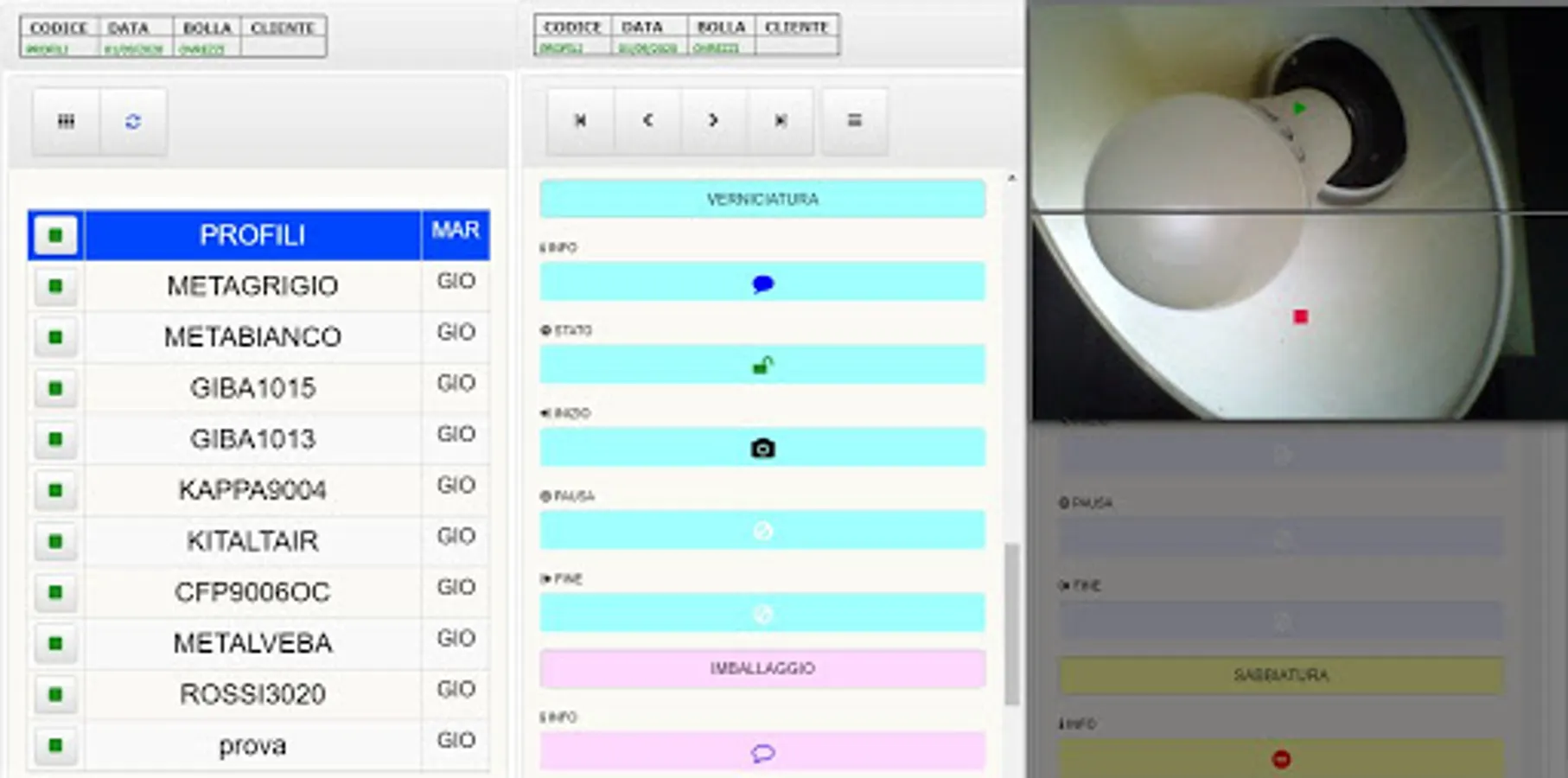Click DATA header in left info table

click(x=128, y=28)
